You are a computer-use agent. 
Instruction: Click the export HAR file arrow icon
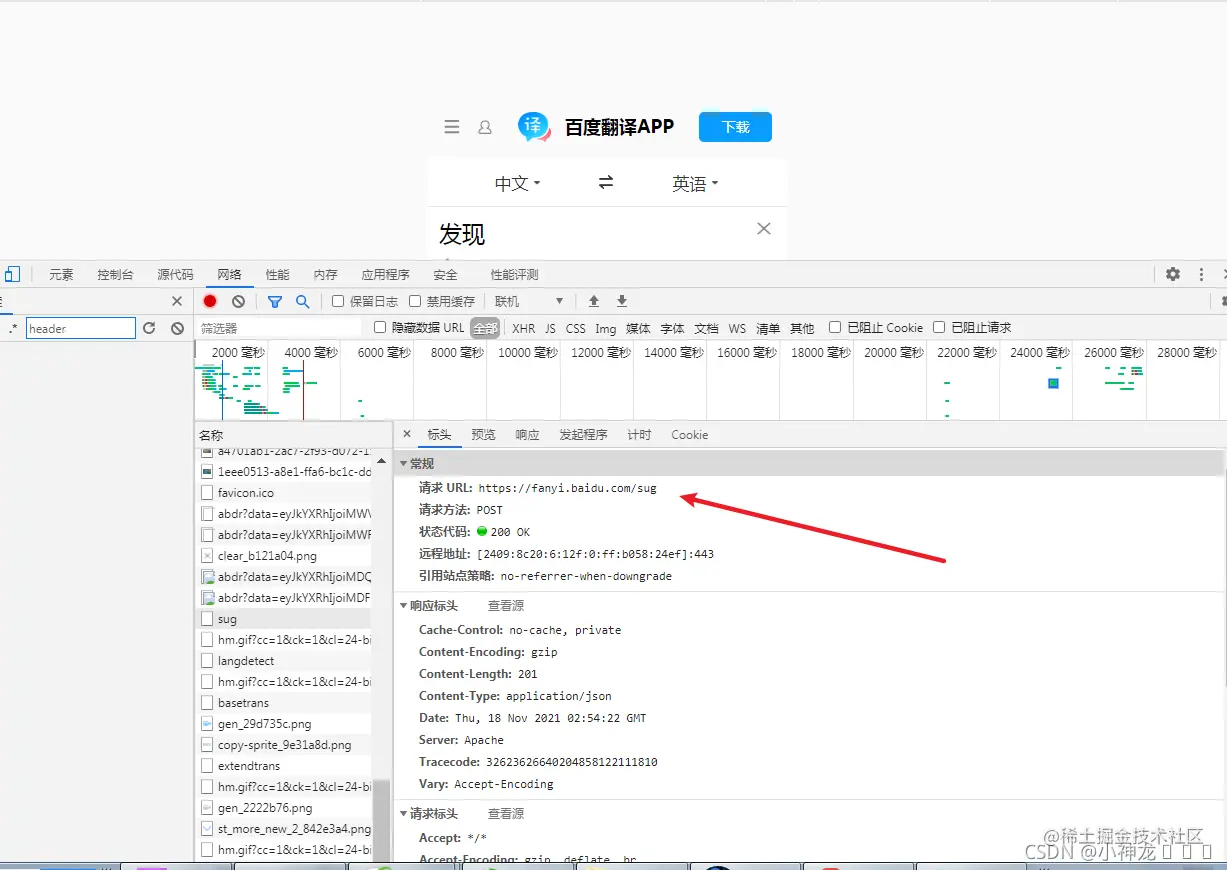621,301
